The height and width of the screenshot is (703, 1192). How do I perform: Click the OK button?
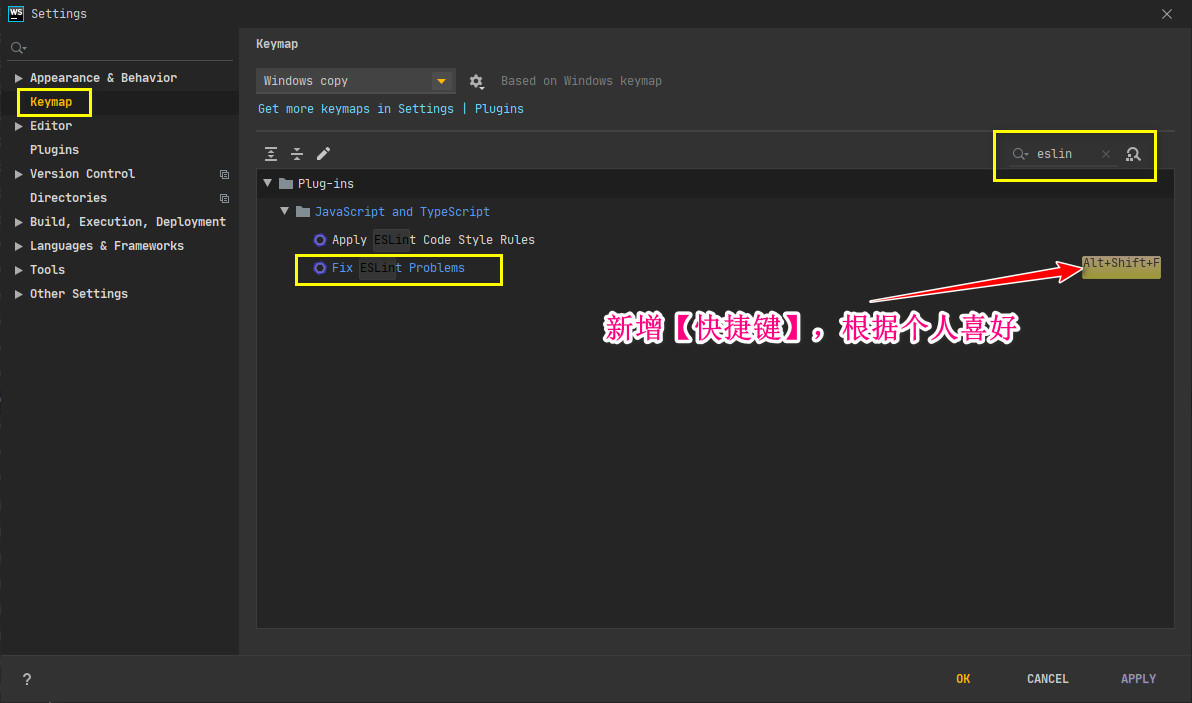(x=963, y=679)
